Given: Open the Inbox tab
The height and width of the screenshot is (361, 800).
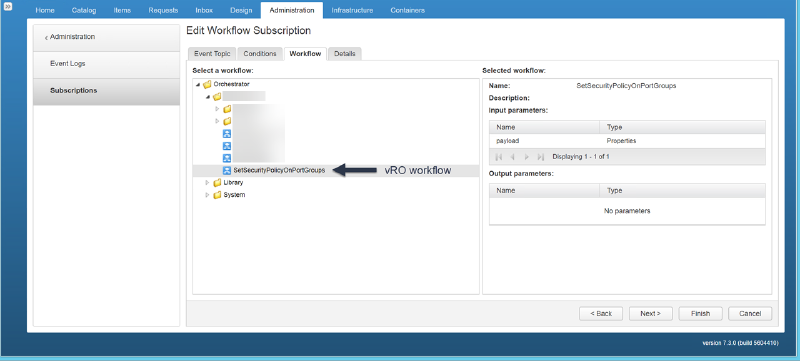Looking at the screenshot, I should tap(205, 10).
